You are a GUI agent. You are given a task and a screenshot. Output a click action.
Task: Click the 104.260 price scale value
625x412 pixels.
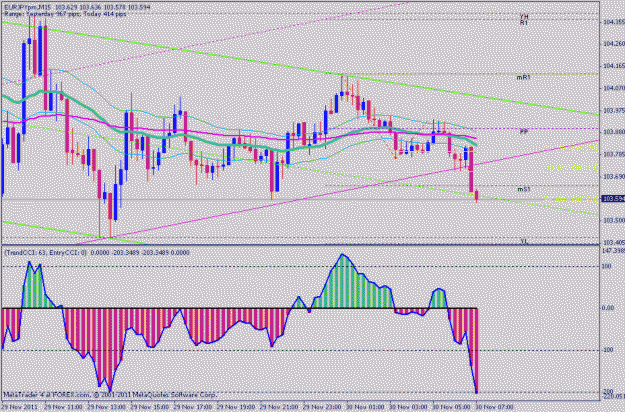614,44
